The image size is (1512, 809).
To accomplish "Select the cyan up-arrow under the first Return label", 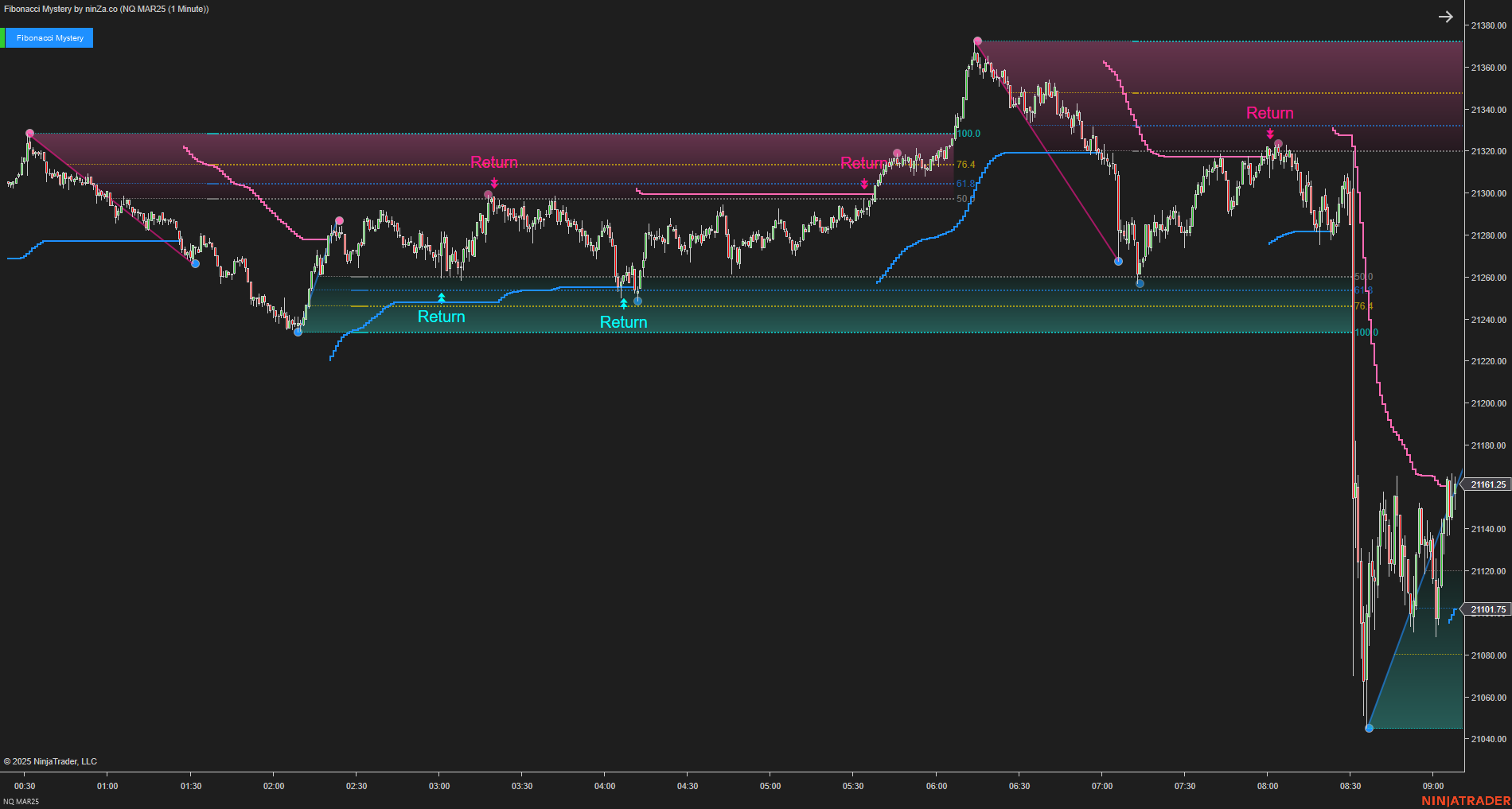I will 442,298.
